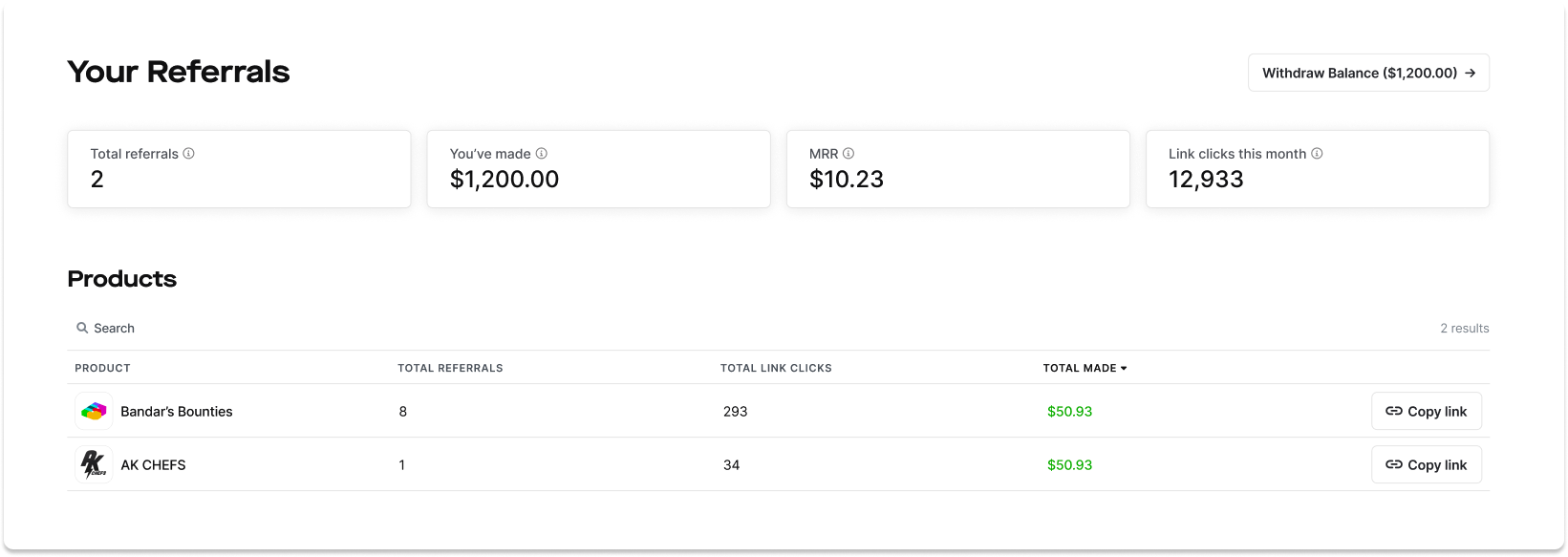Image resolution: width=1568 pixels, height=557 pixels.
Task: Click the chain link icon in AK CHEFS row
Action: [1394, 465]
